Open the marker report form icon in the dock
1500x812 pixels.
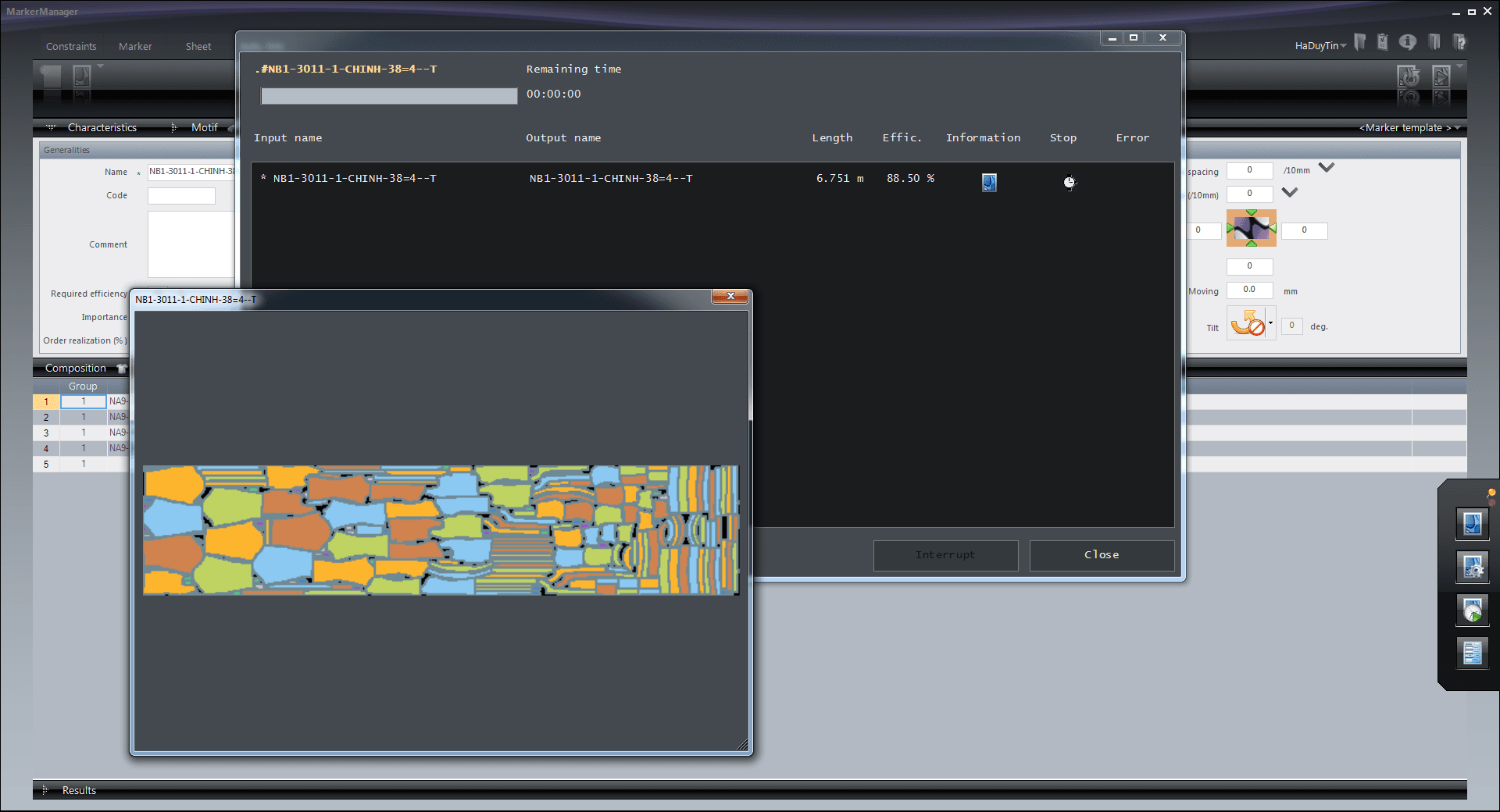(1472, 653)
